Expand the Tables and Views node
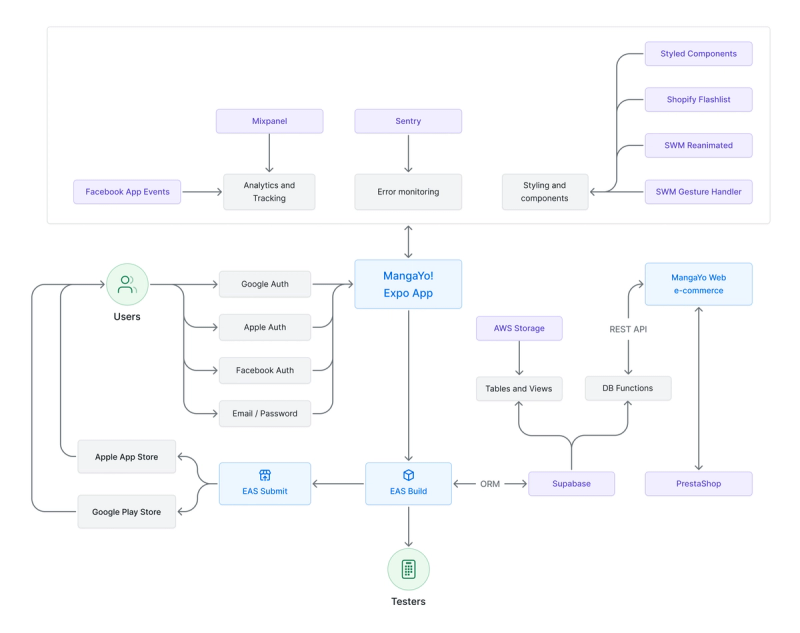 519,388
